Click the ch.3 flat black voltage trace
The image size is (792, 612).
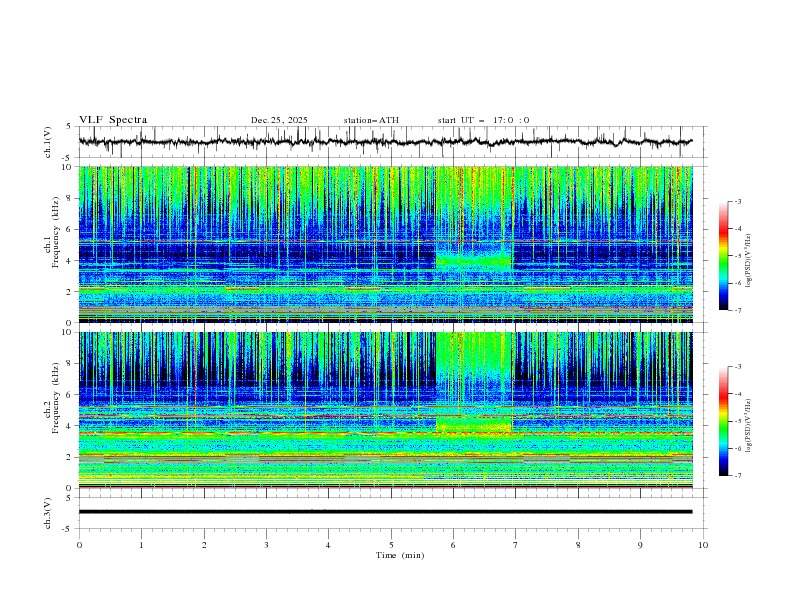[385, 512]
